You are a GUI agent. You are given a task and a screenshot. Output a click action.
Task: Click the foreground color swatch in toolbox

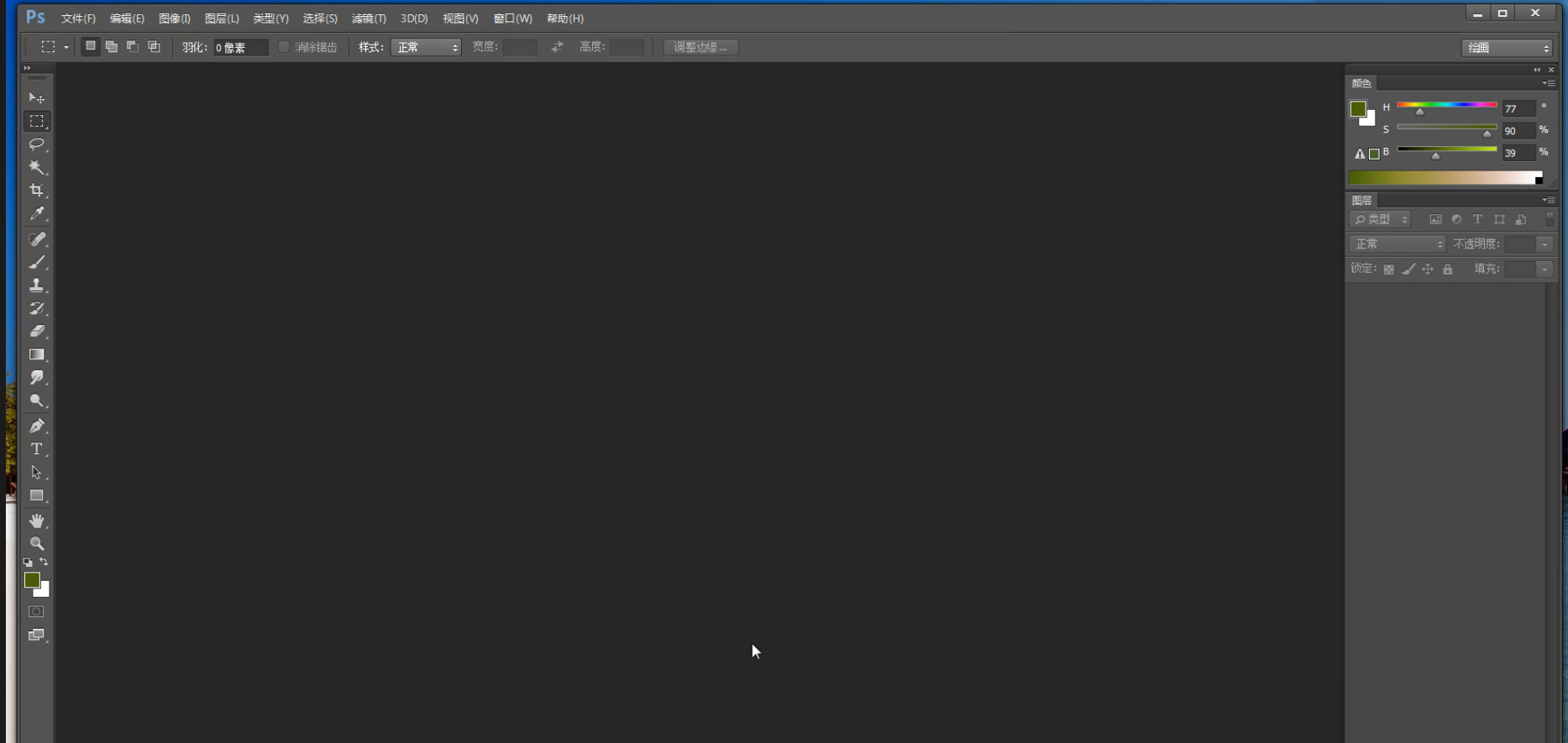pos(31,579)
